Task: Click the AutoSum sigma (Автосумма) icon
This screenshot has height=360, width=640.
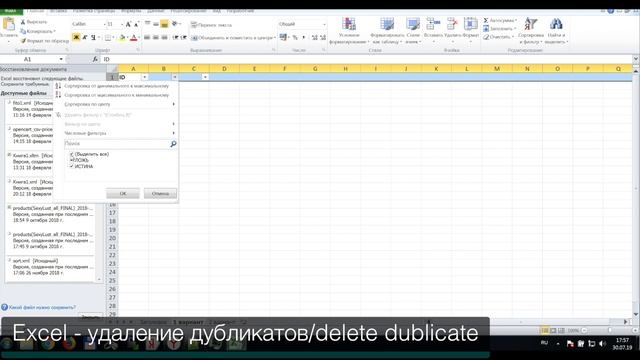Action: (x=486, y=20)
